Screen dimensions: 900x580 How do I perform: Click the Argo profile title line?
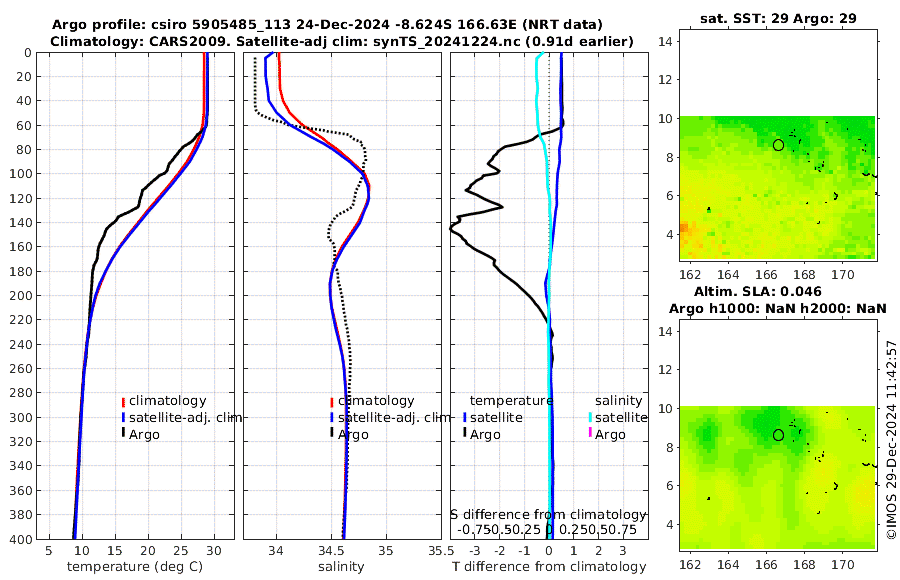coord(327,25)
